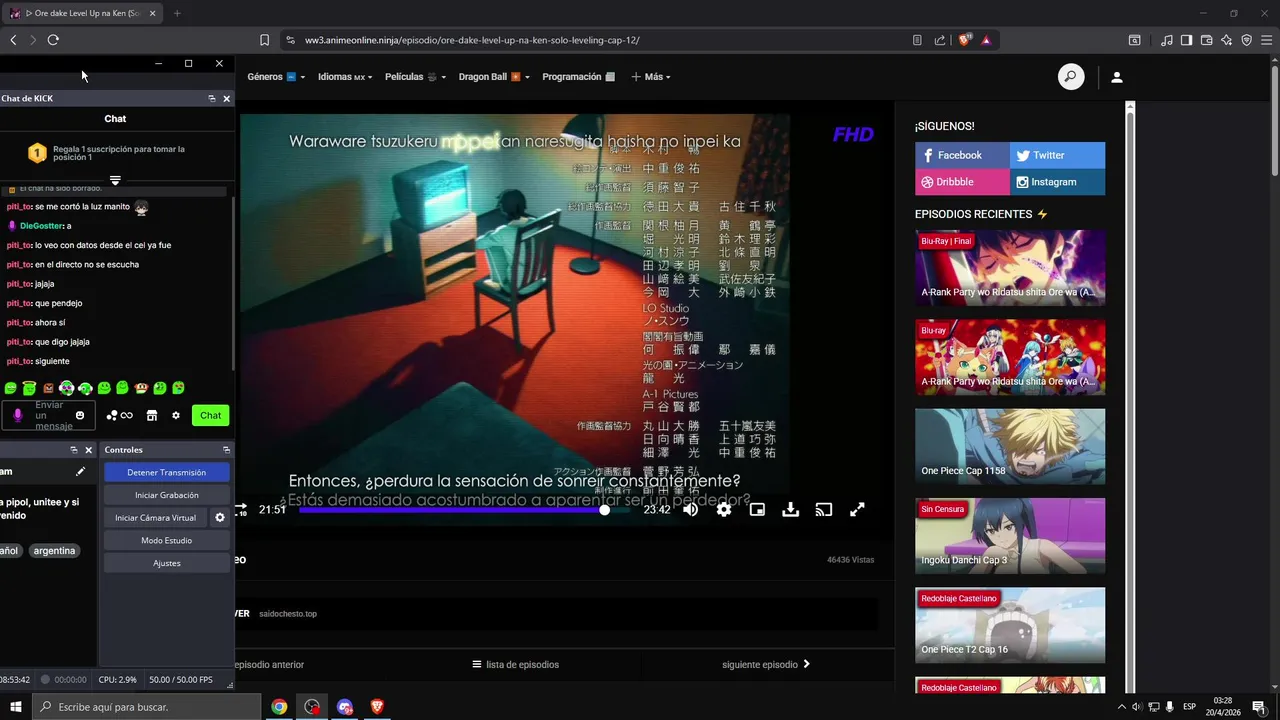Click the Enviar un mensaje chat input
Viewport: 1280px width, 720px height.
pyautogui.click(x=49, y=415)
